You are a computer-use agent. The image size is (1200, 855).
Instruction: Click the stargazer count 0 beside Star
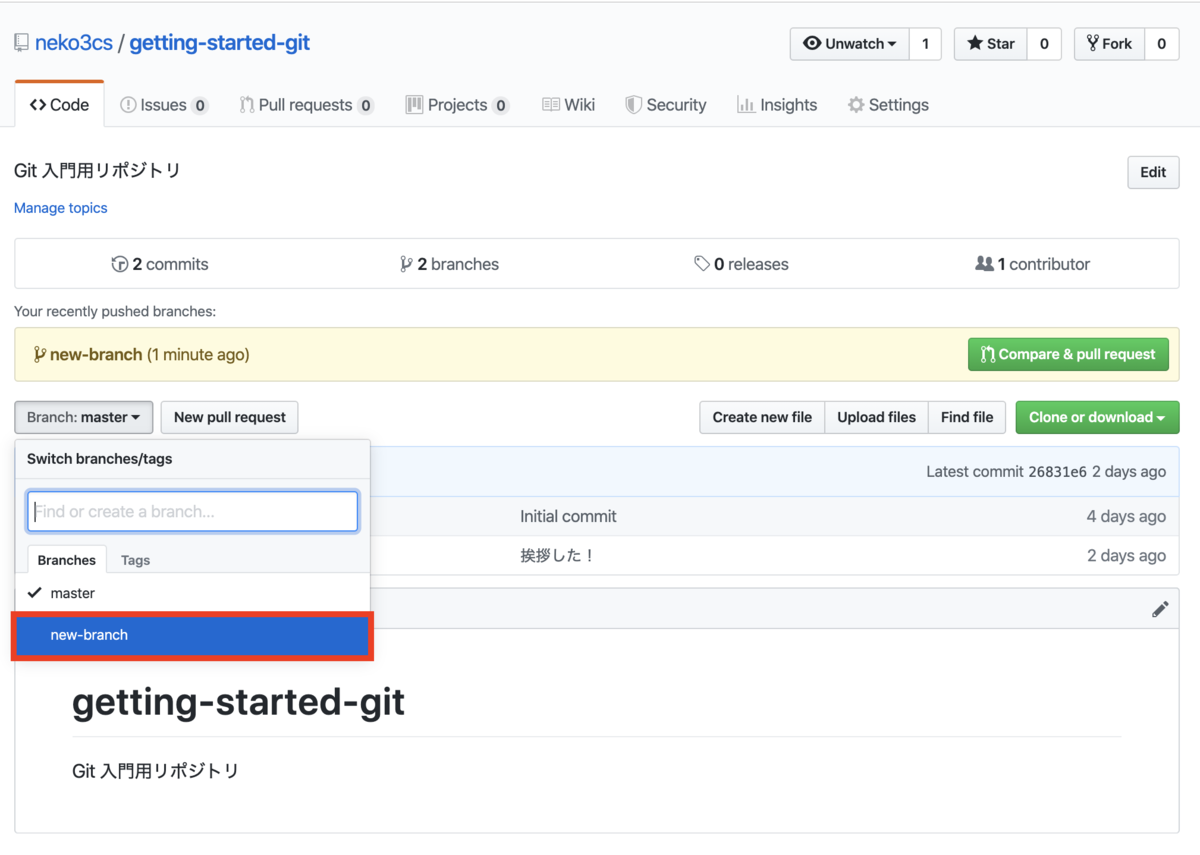(1044, 44)
